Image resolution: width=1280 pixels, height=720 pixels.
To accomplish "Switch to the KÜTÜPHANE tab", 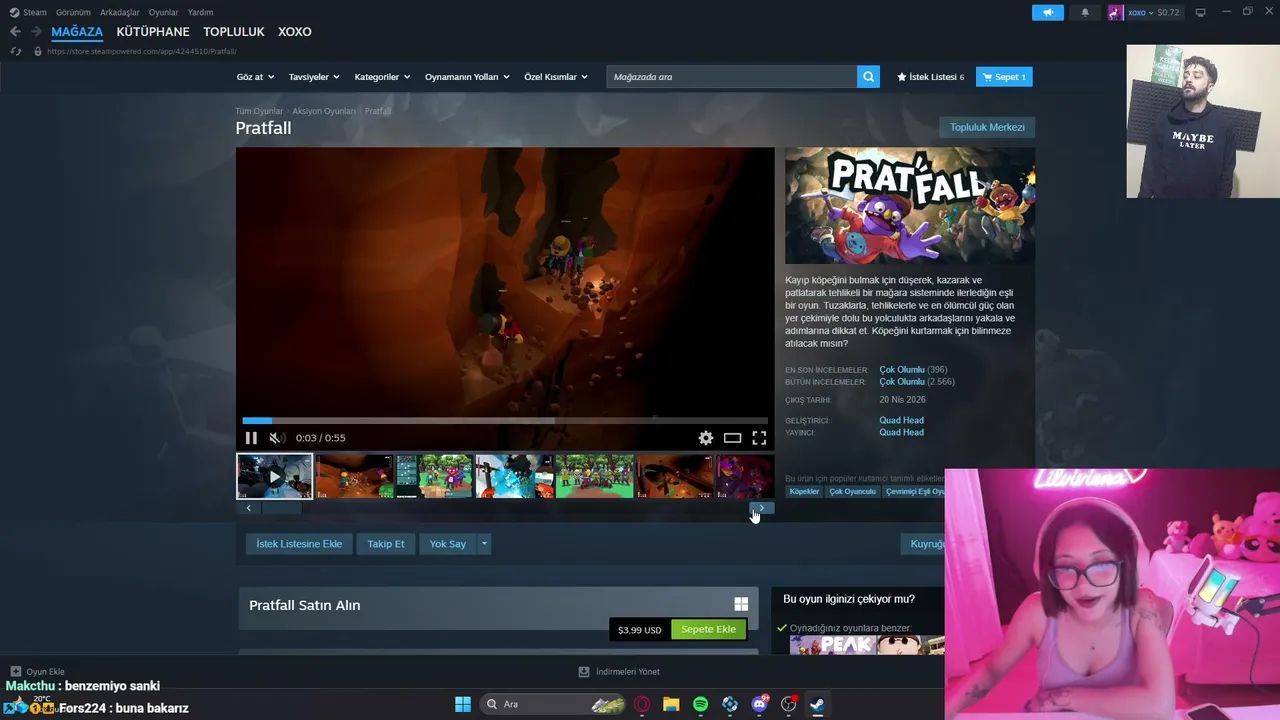I will tap(153, 32).
